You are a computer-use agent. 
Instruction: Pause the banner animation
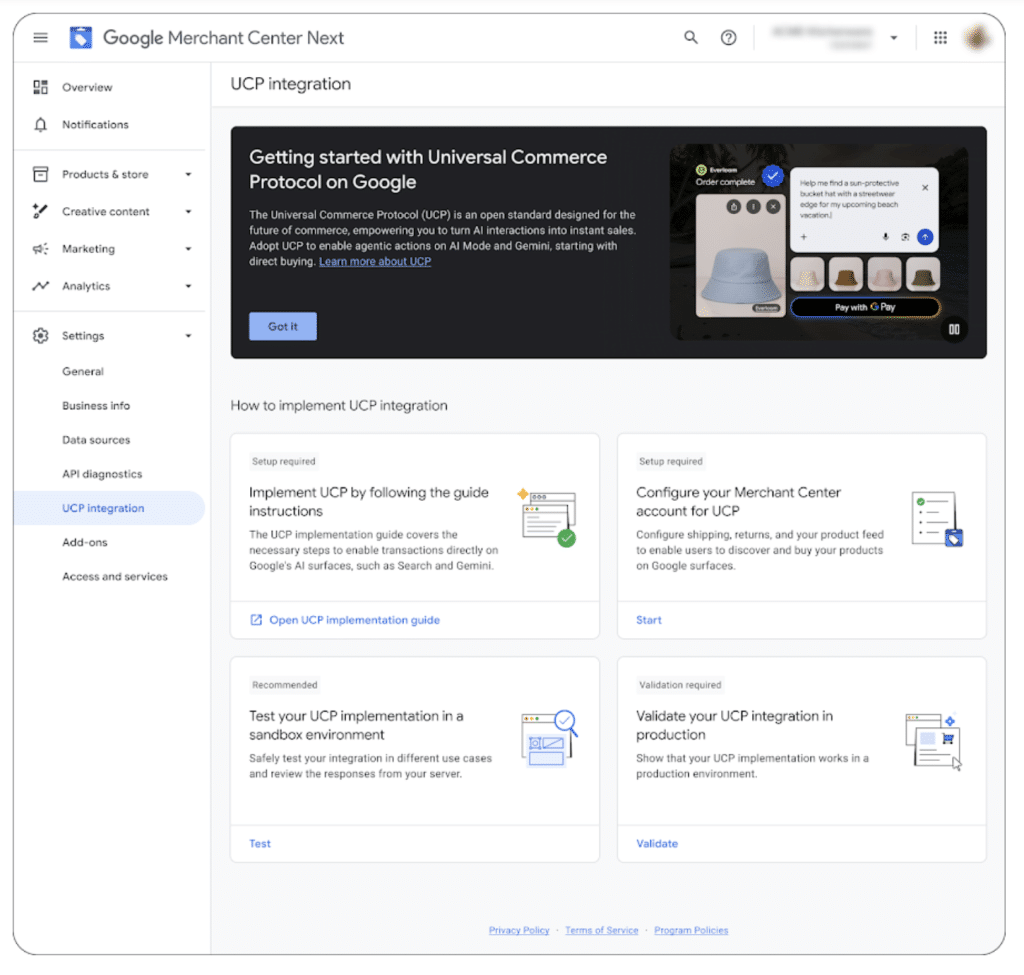tap(954, 329)
